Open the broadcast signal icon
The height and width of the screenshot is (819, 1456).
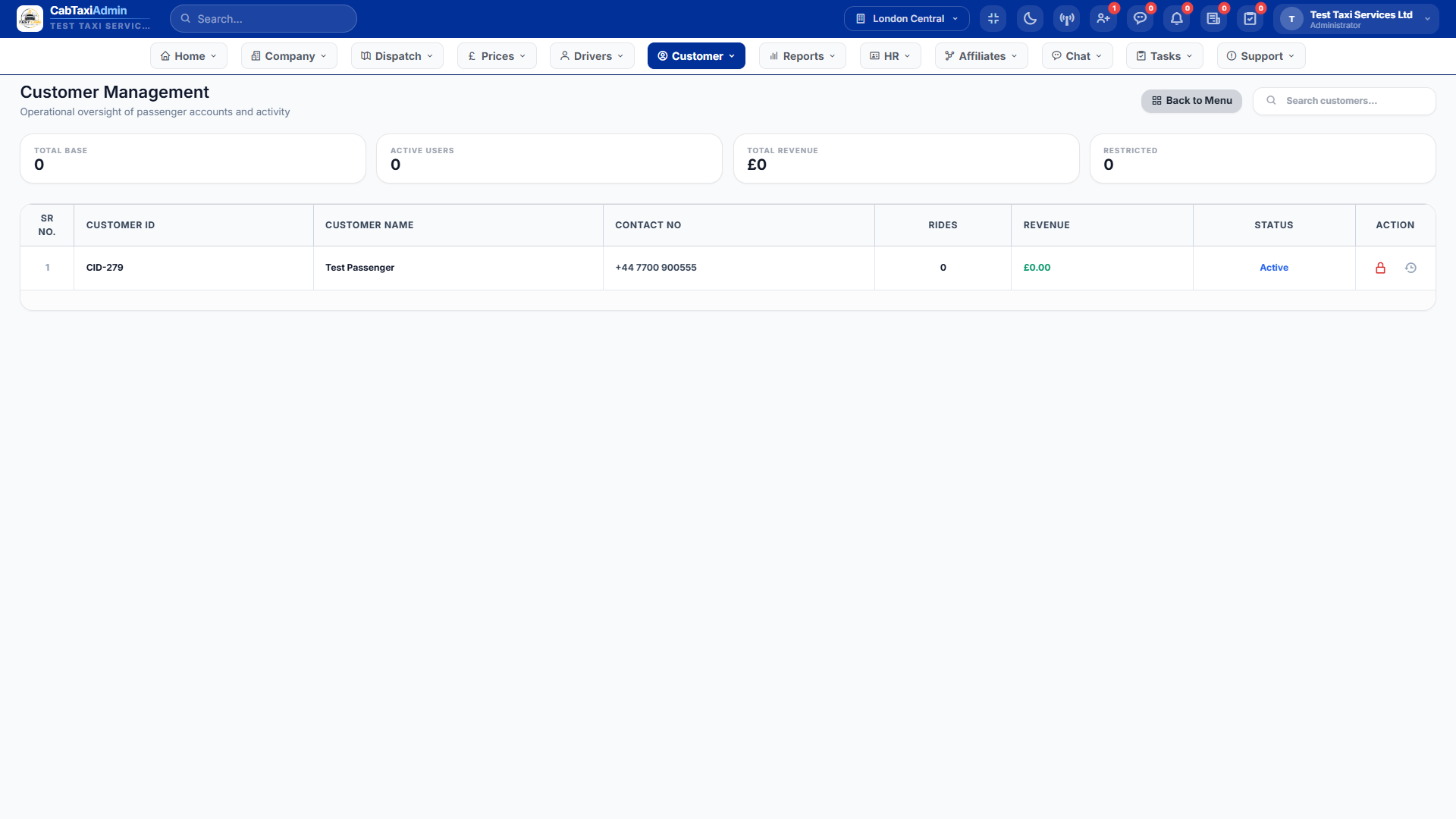[1067, 18]
